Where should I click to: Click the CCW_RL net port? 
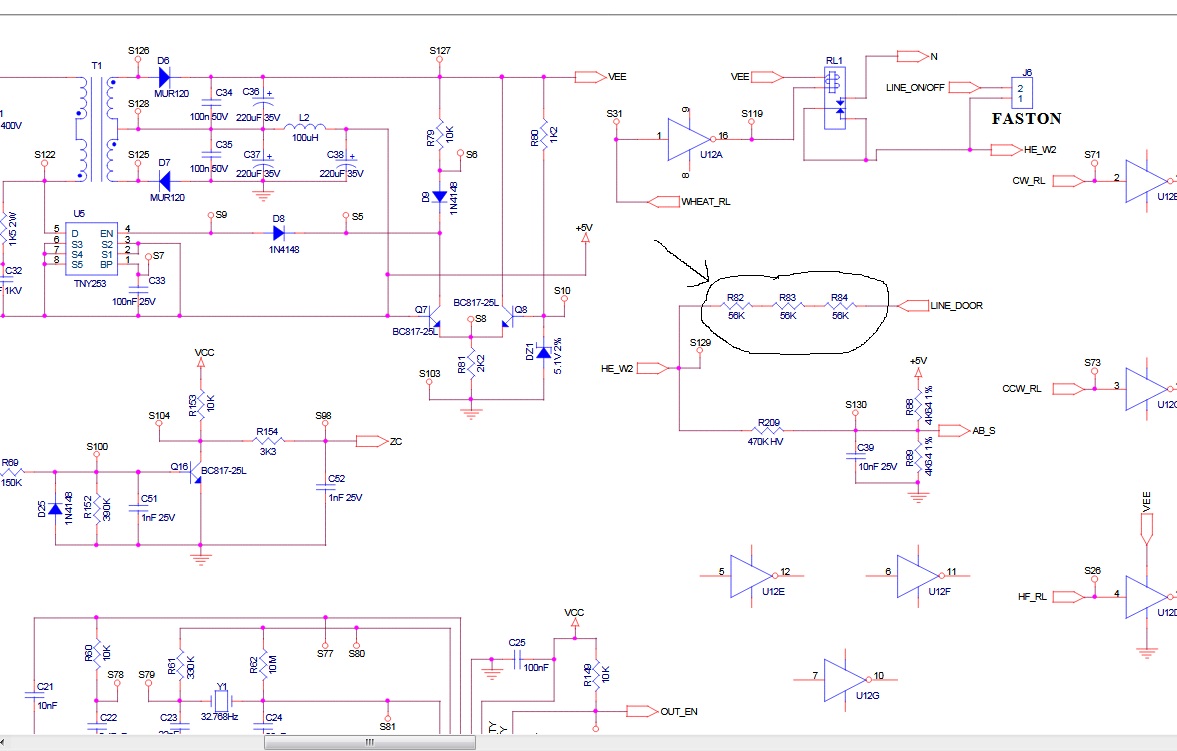1068,388
